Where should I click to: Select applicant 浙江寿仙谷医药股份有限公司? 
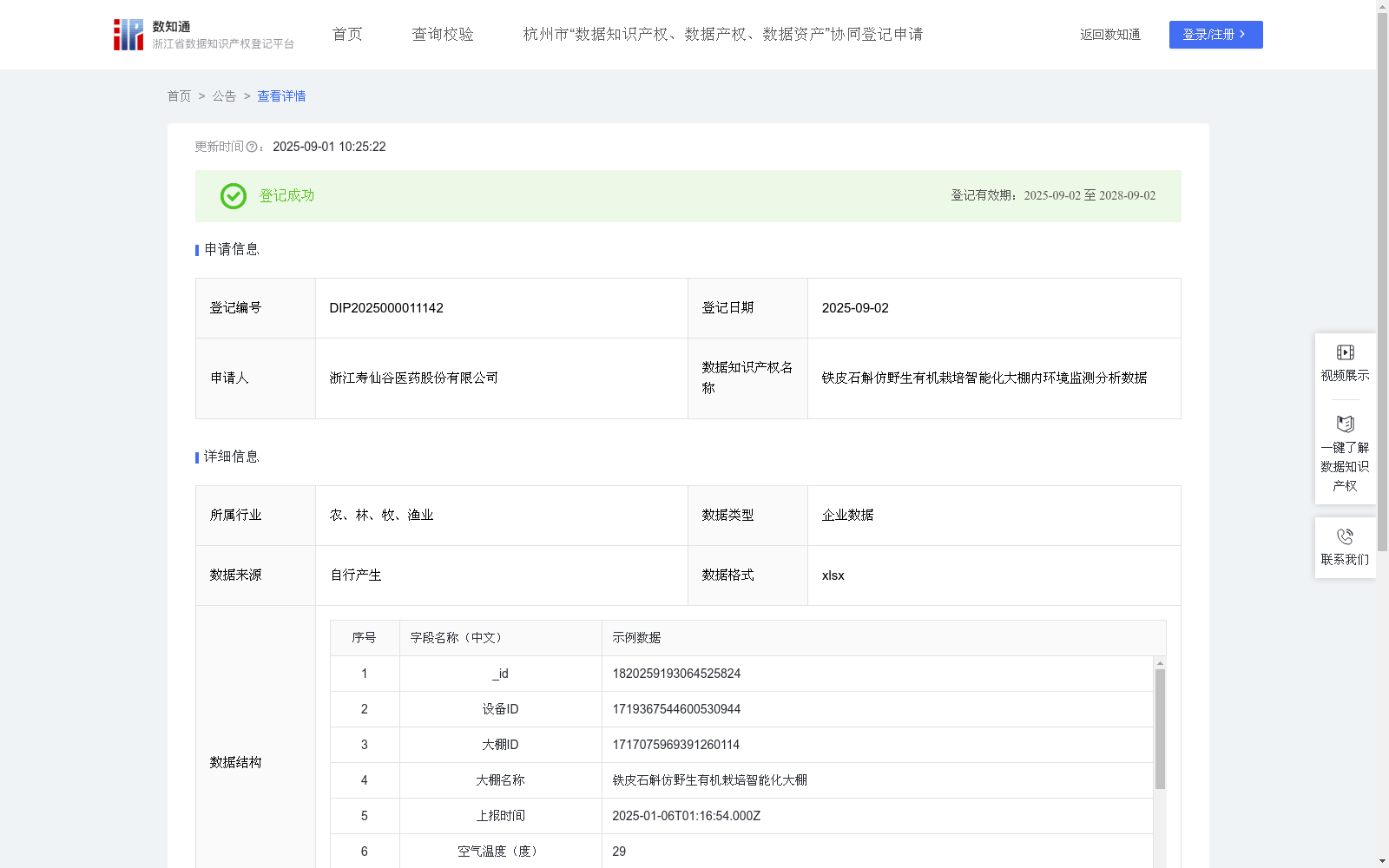tap(414, 378)
